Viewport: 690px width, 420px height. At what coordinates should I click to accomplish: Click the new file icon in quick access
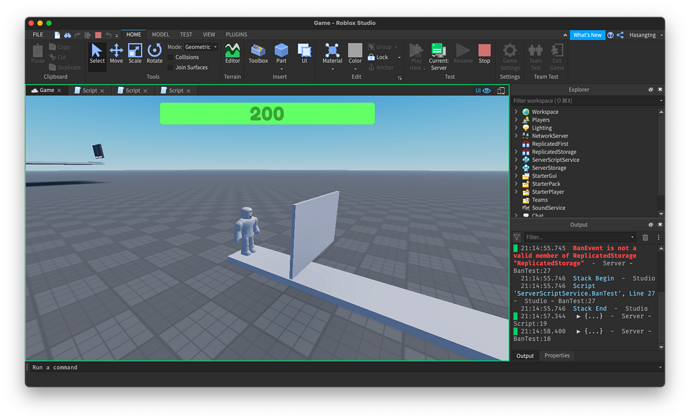click(57, 35)
